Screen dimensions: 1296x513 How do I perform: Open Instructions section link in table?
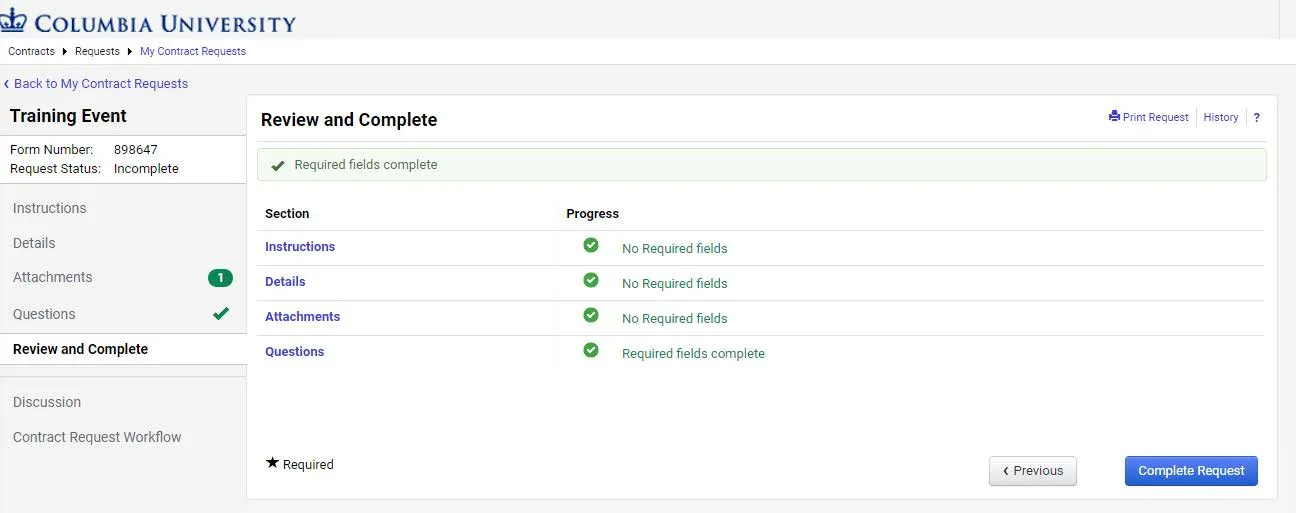point(300,246)
